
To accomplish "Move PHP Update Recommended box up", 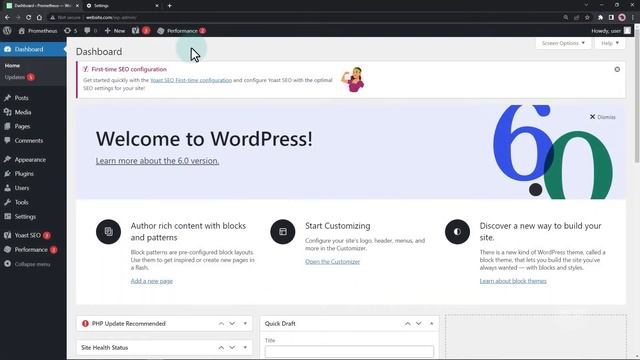I will [x=221, y=324].
